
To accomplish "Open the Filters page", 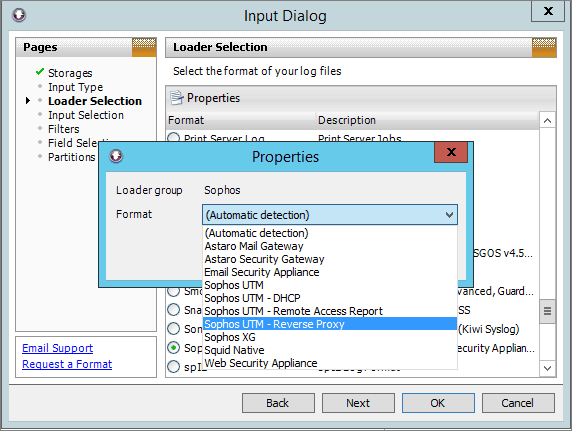I will pyautogui.click(x=63, y=129).
